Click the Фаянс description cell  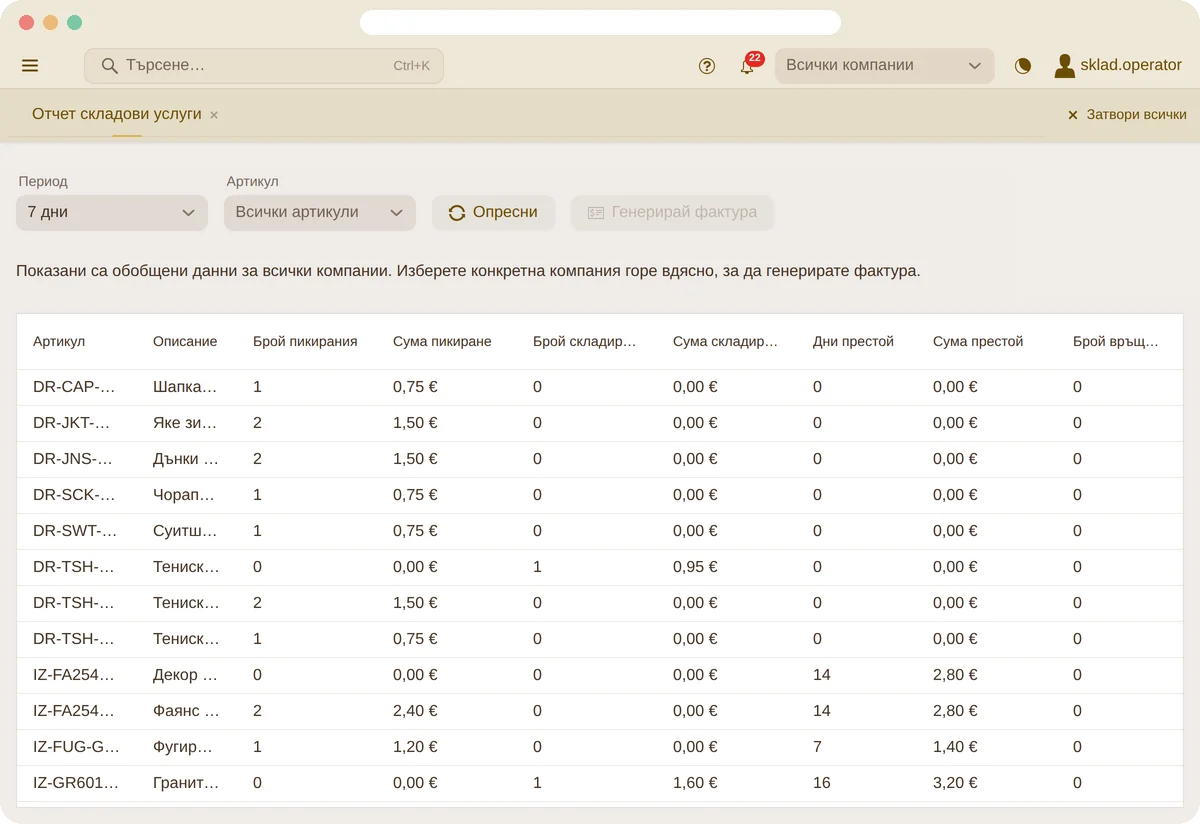click(187, 711)
